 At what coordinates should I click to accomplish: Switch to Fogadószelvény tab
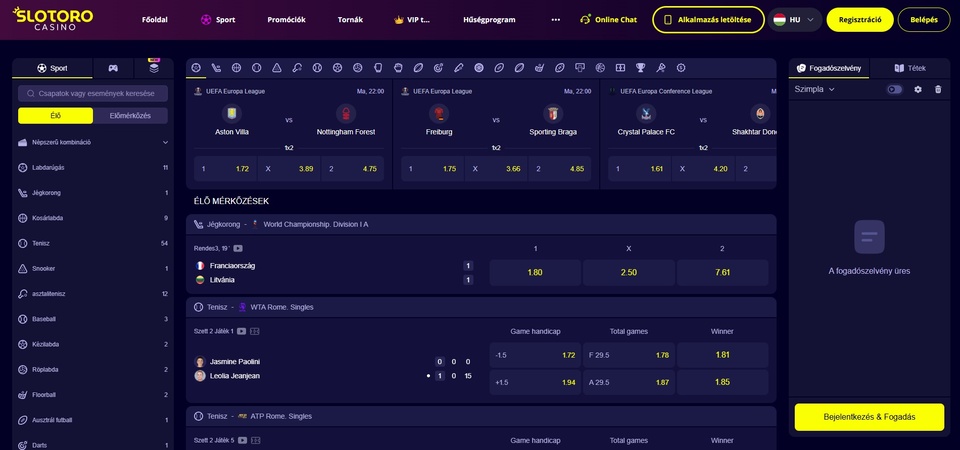(x=828, y=68)
